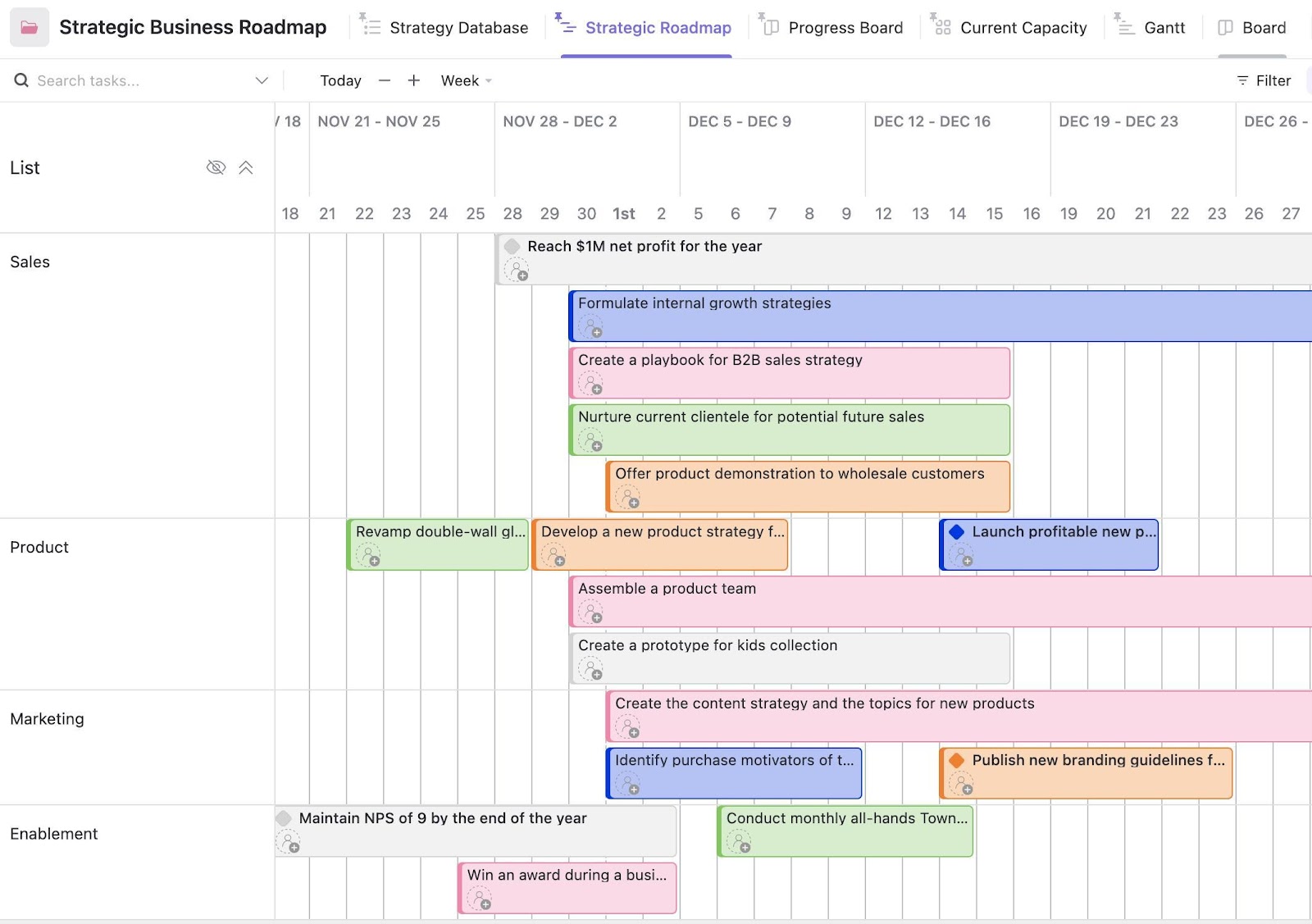Click assignee icon on Assemble a product team
This screenshot has height=924, width=1312.
(590, 612)
